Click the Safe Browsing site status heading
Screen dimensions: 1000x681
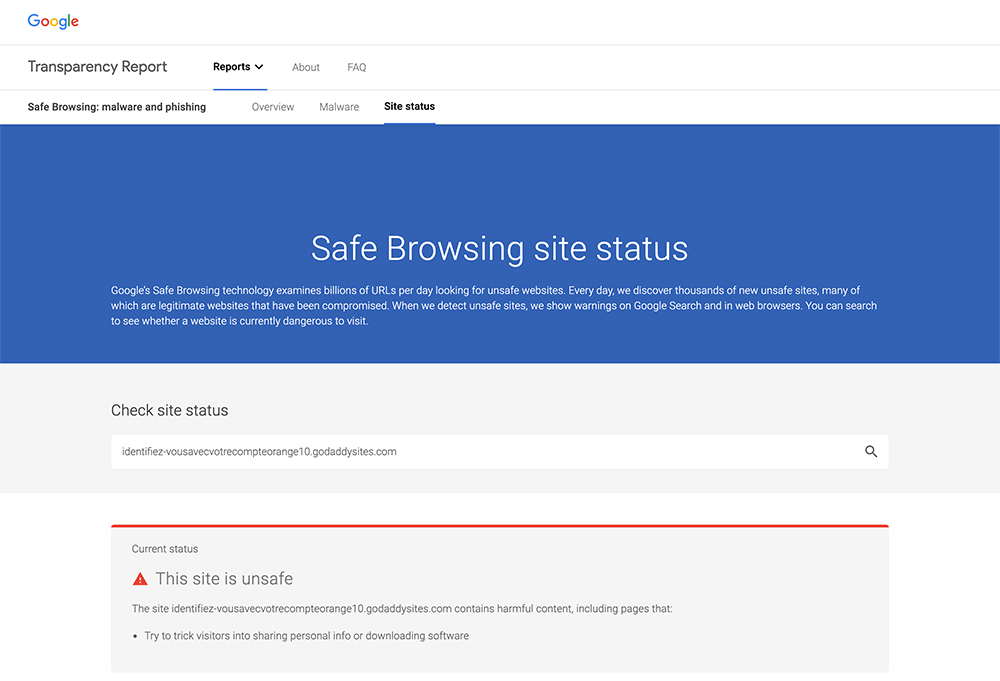pyautogui.click(x=499, y=248)
